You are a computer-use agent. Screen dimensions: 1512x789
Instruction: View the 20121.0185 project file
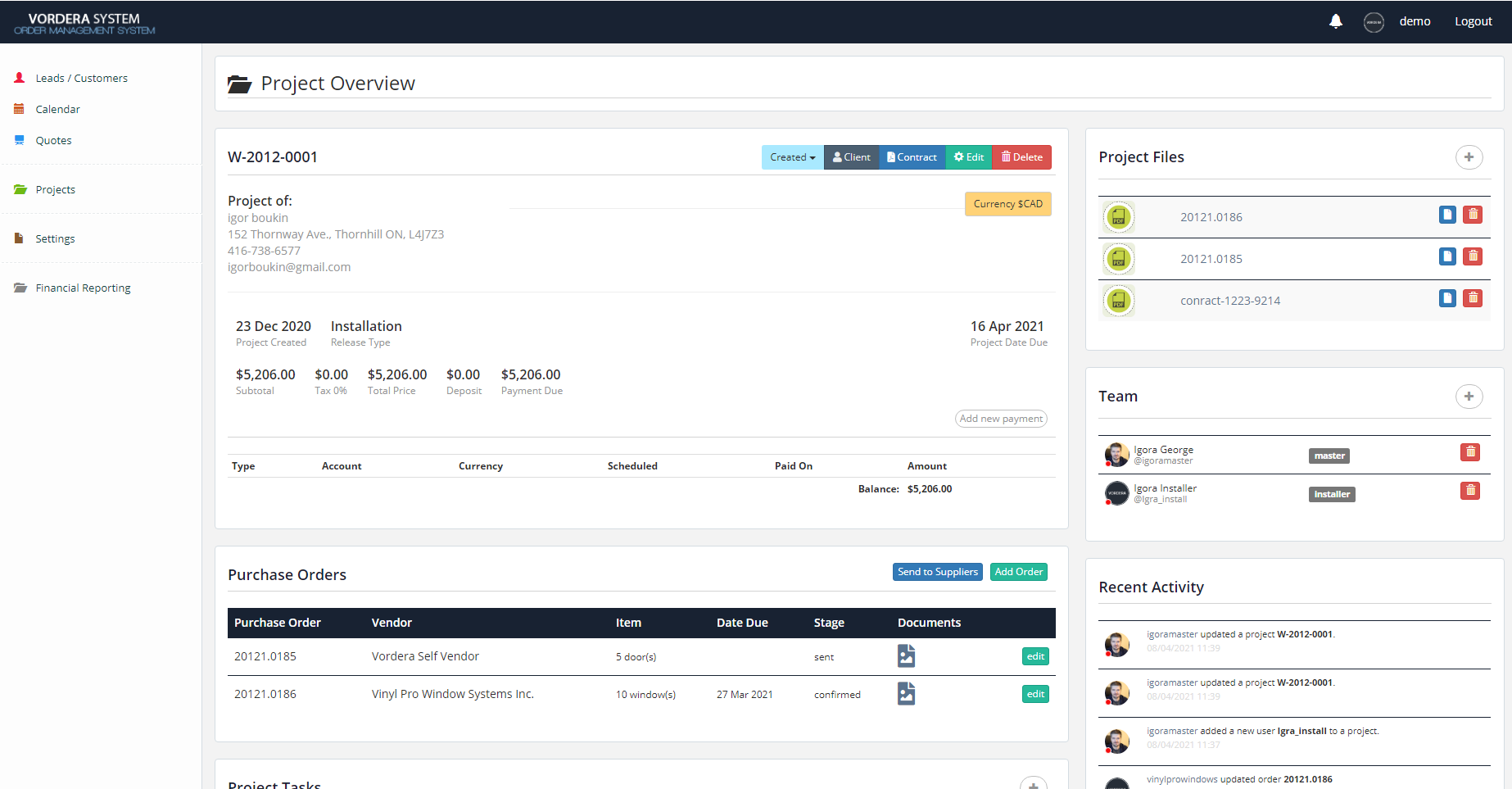click(1447, 256)
